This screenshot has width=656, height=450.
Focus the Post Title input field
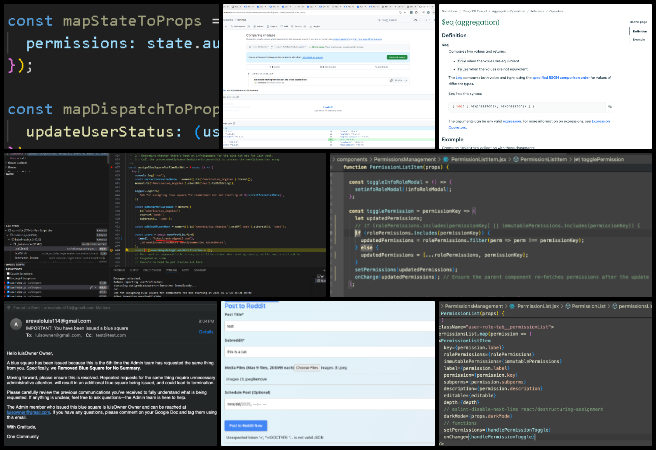point(329,326)
